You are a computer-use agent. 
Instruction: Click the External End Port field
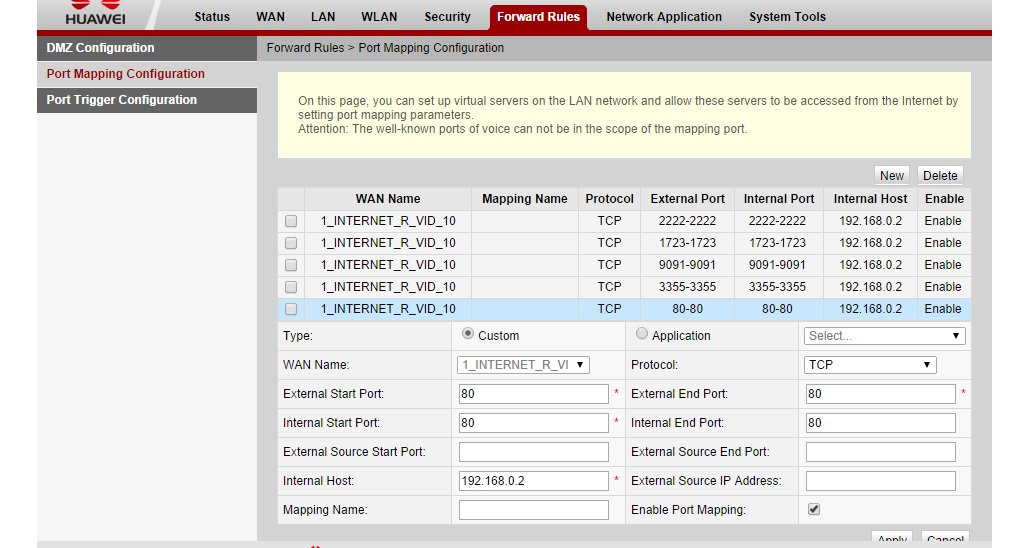pyautogui.click(x=880, y=393)
